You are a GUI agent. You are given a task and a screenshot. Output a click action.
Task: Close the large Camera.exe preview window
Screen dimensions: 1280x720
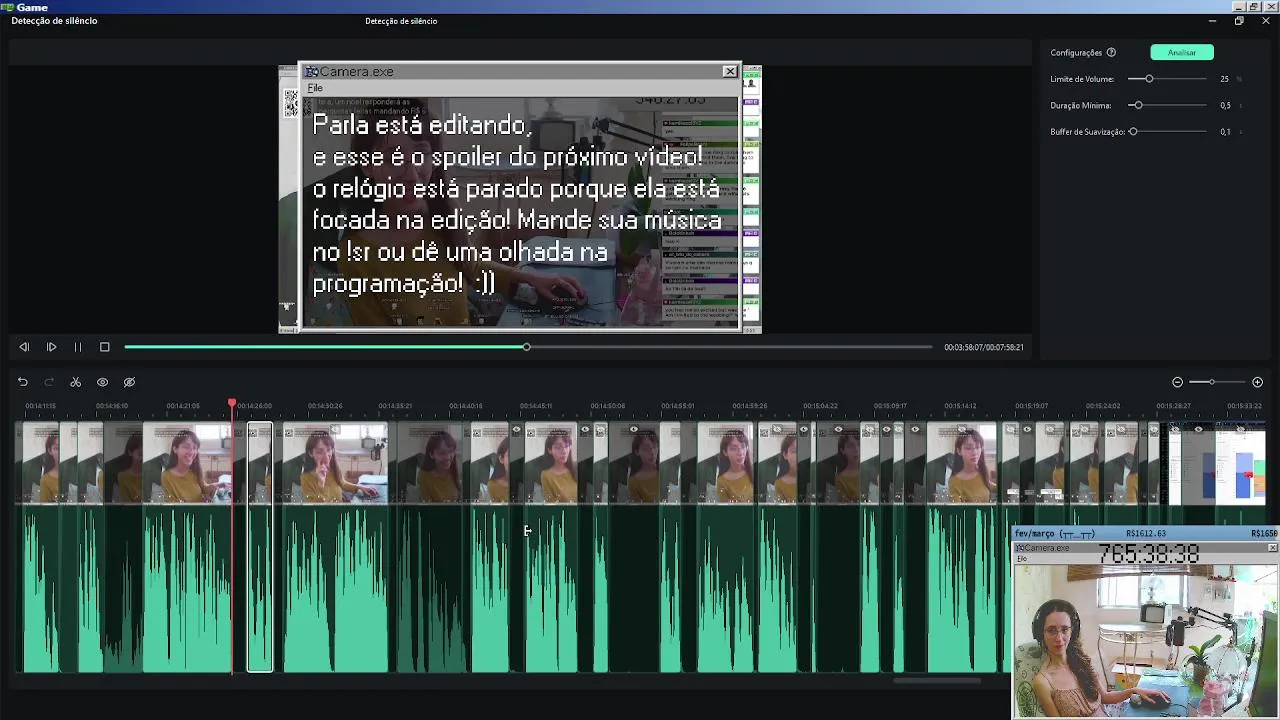pos(730,71)
